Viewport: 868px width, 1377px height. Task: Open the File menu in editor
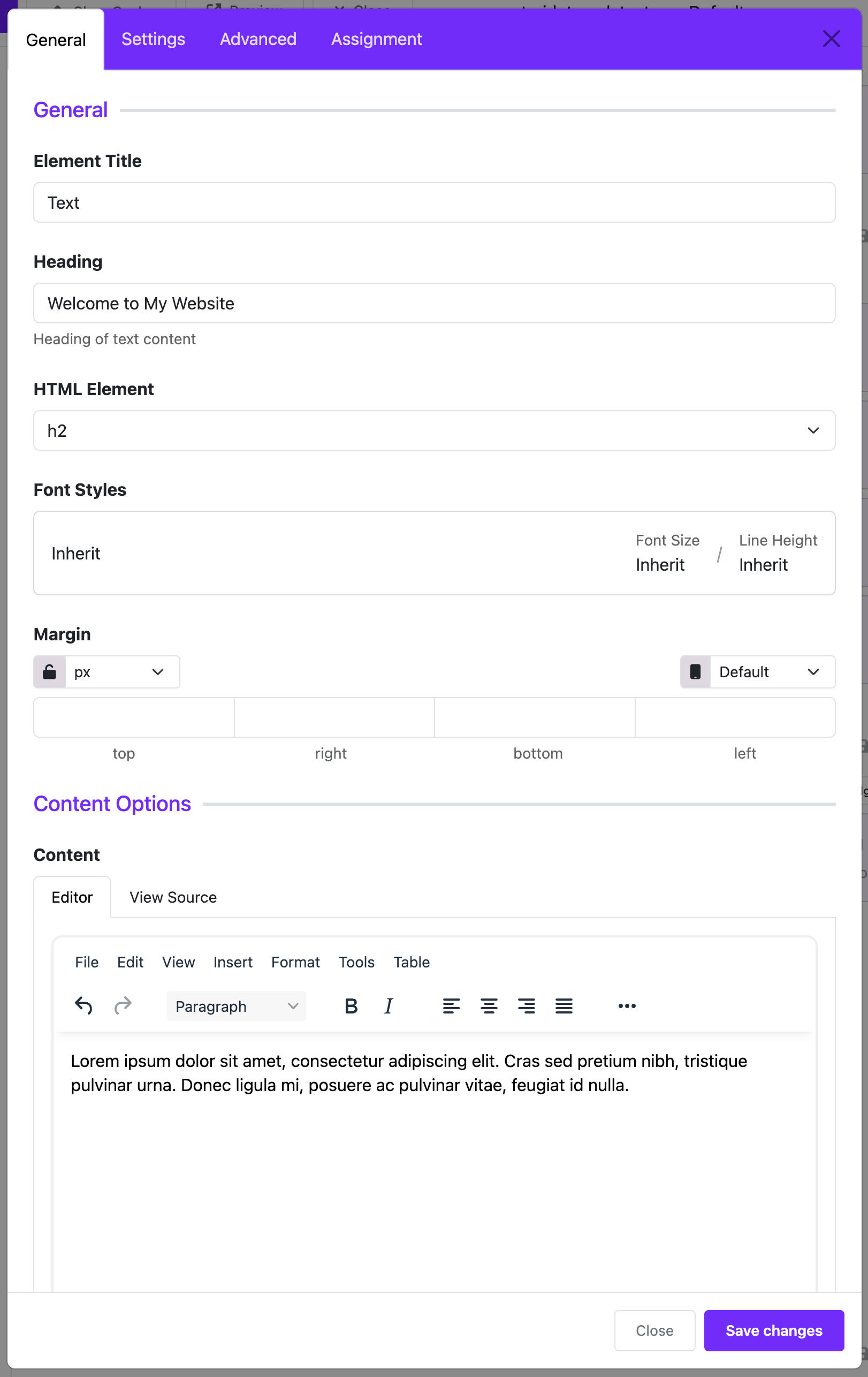(87, 963)
